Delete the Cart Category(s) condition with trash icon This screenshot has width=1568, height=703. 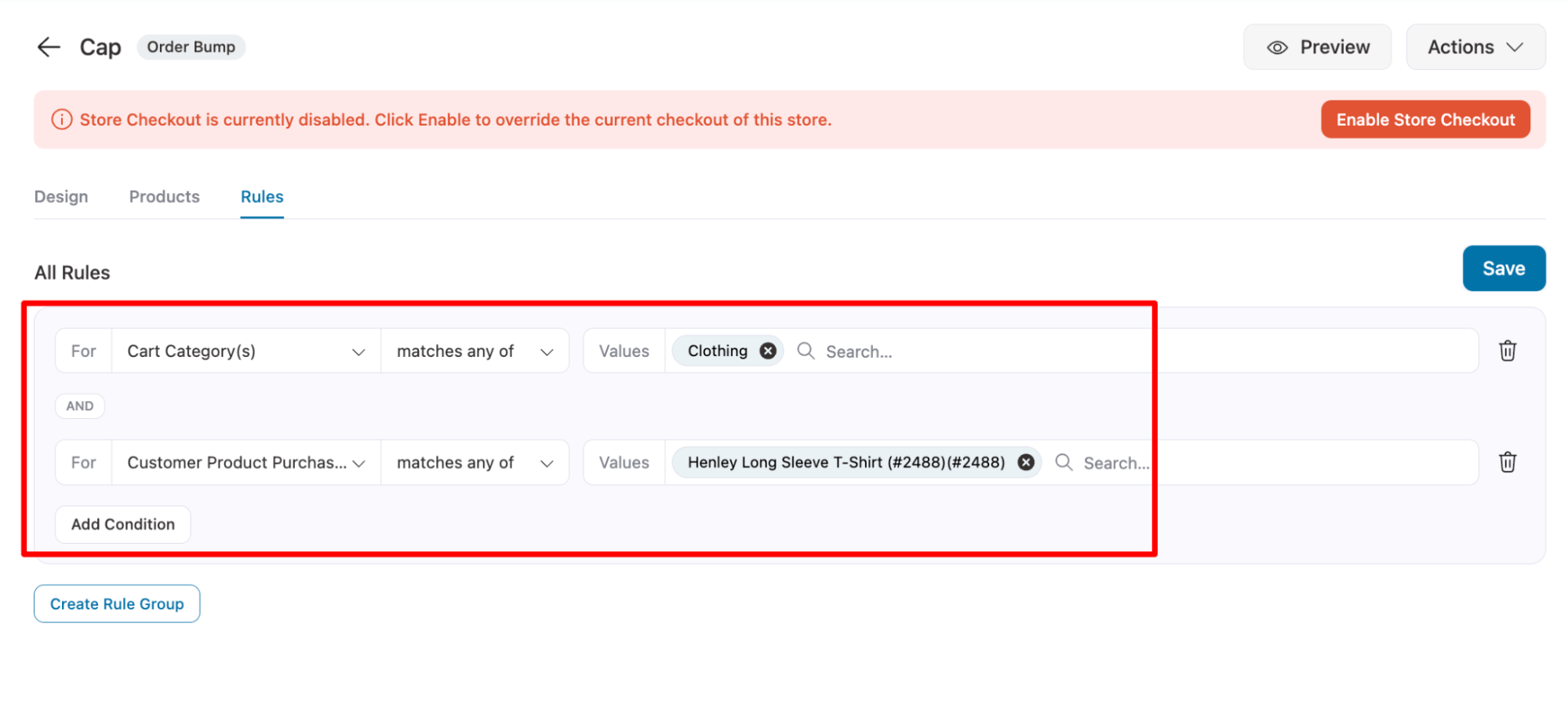click(x=1508, y=351)
